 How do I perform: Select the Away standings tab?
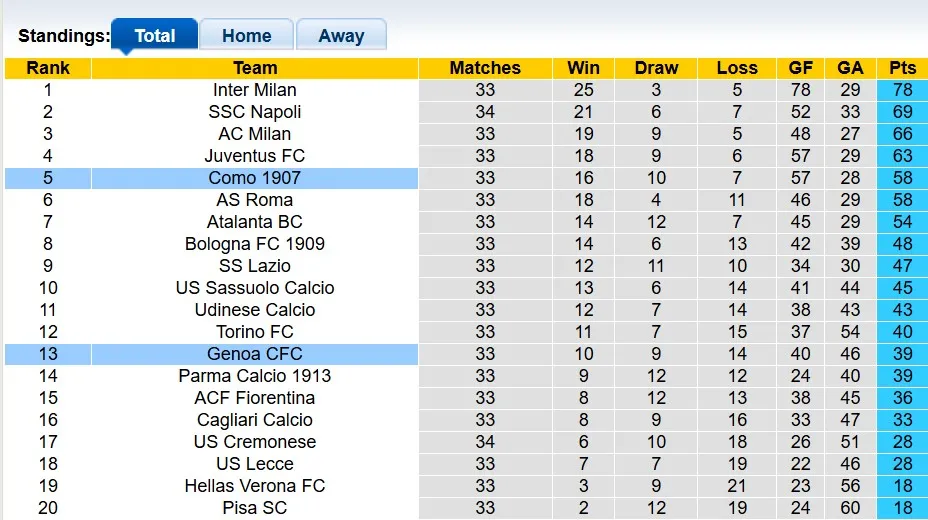coord(341,36)
